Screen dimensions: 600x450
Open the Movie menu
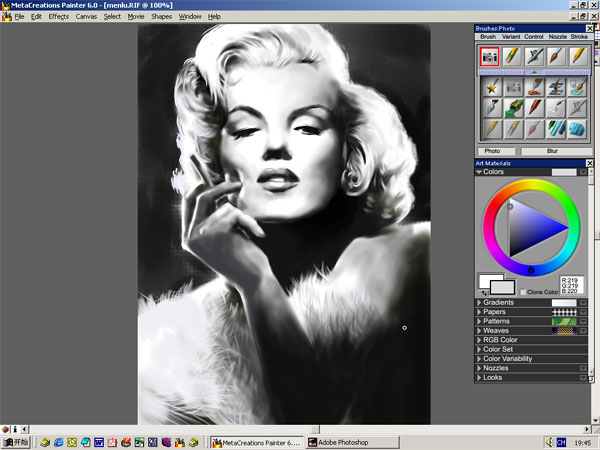click(136, 16)
